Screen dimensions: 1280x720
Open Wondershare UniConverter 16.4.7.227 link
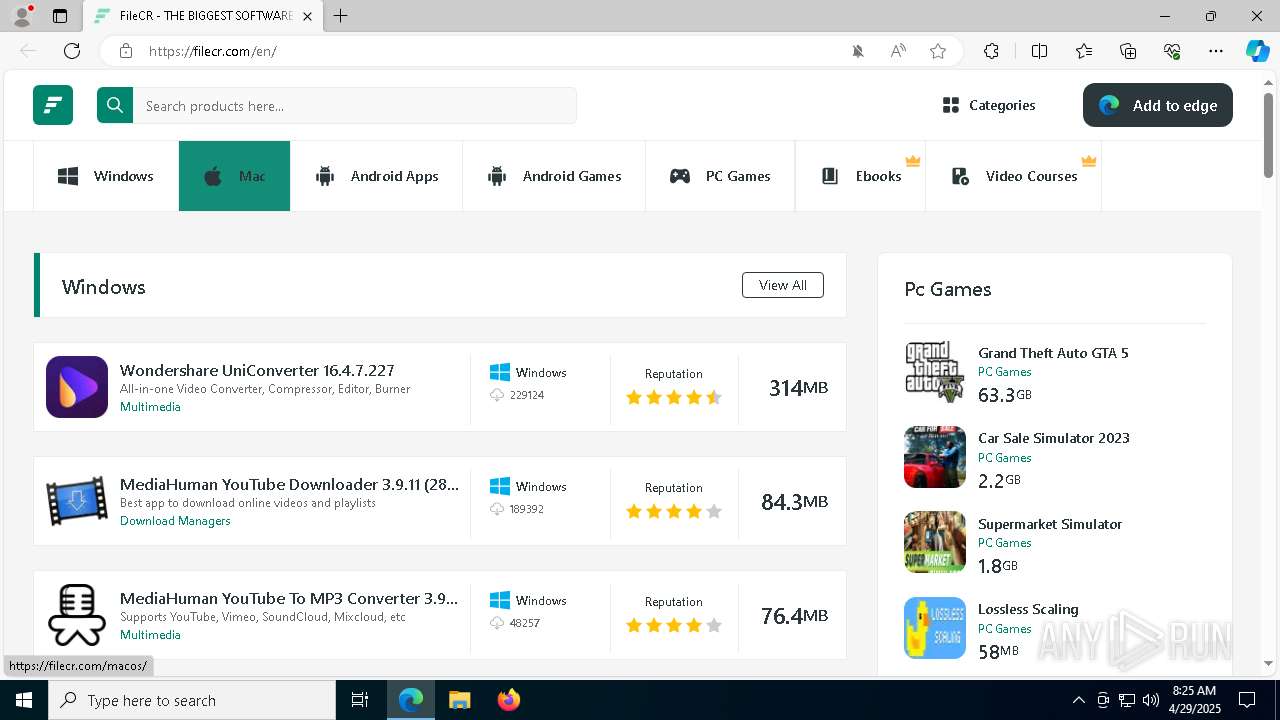257,370
